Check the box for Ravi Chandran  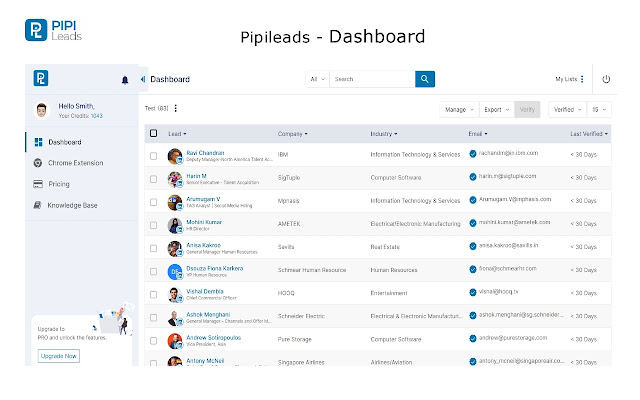[153, 155]
